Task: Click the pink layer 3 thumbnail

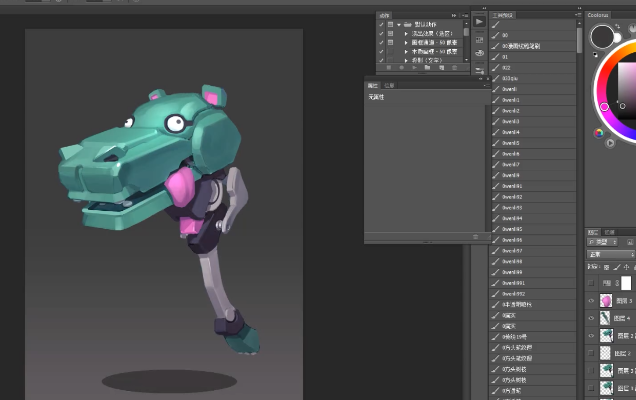Action: (x=606, y=300)
